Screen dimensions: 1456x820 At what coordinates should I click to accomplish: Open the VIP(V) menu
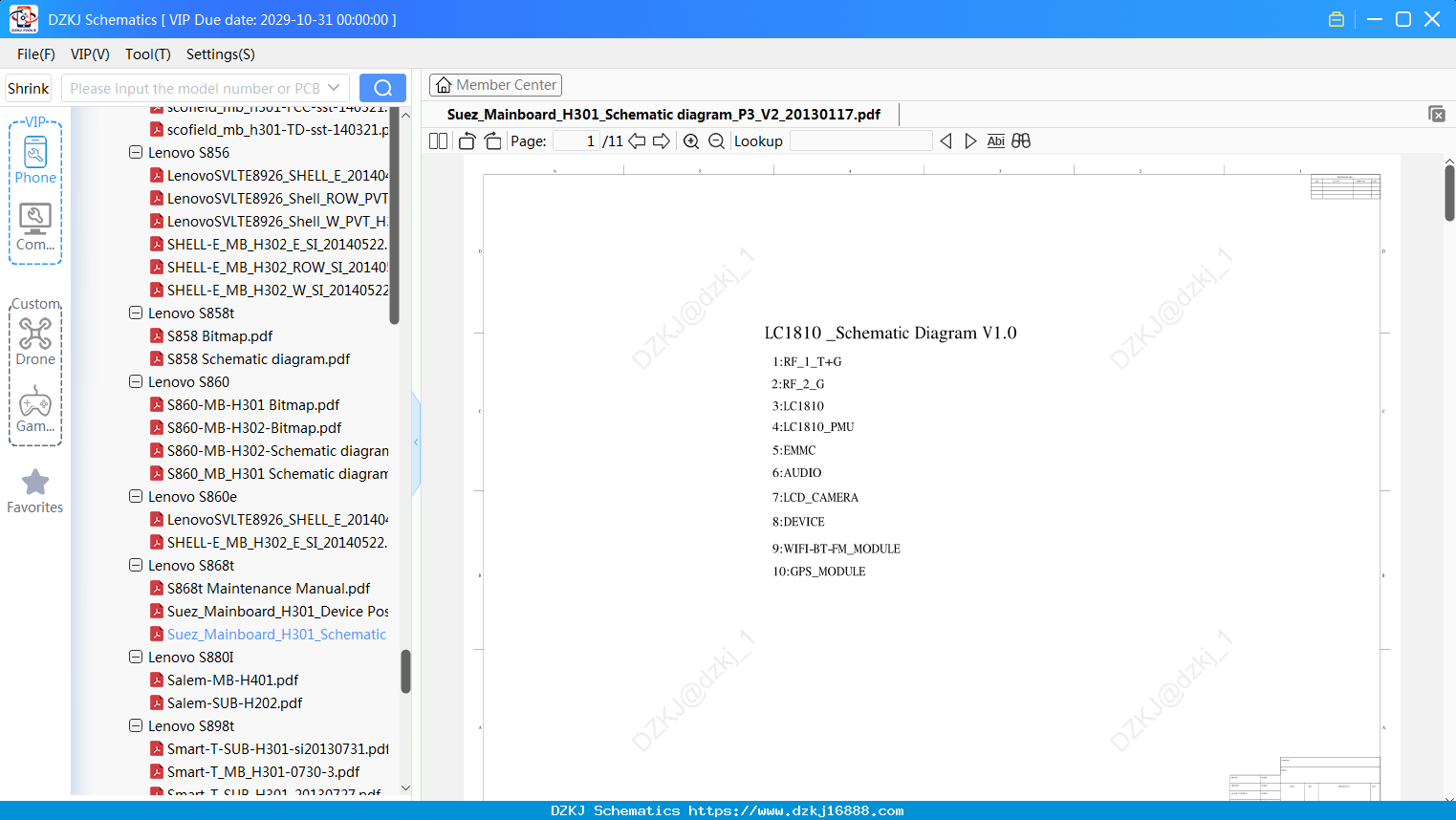coord(90,54)
